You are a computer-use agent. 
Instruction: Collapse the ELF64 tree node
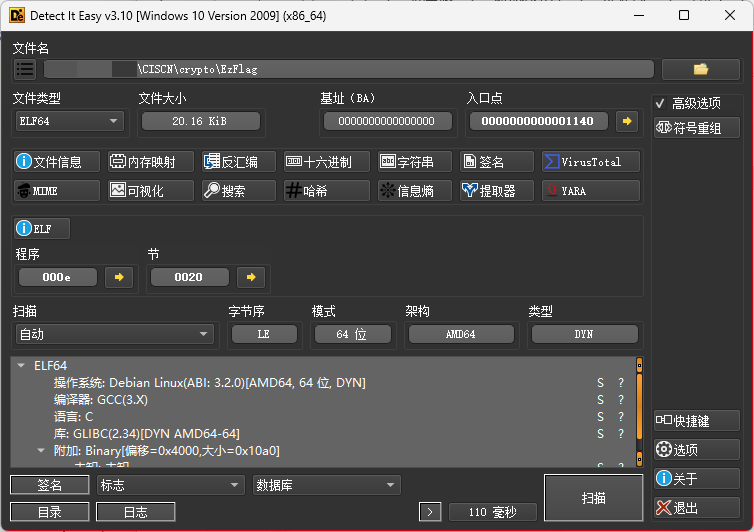(21, 366)
